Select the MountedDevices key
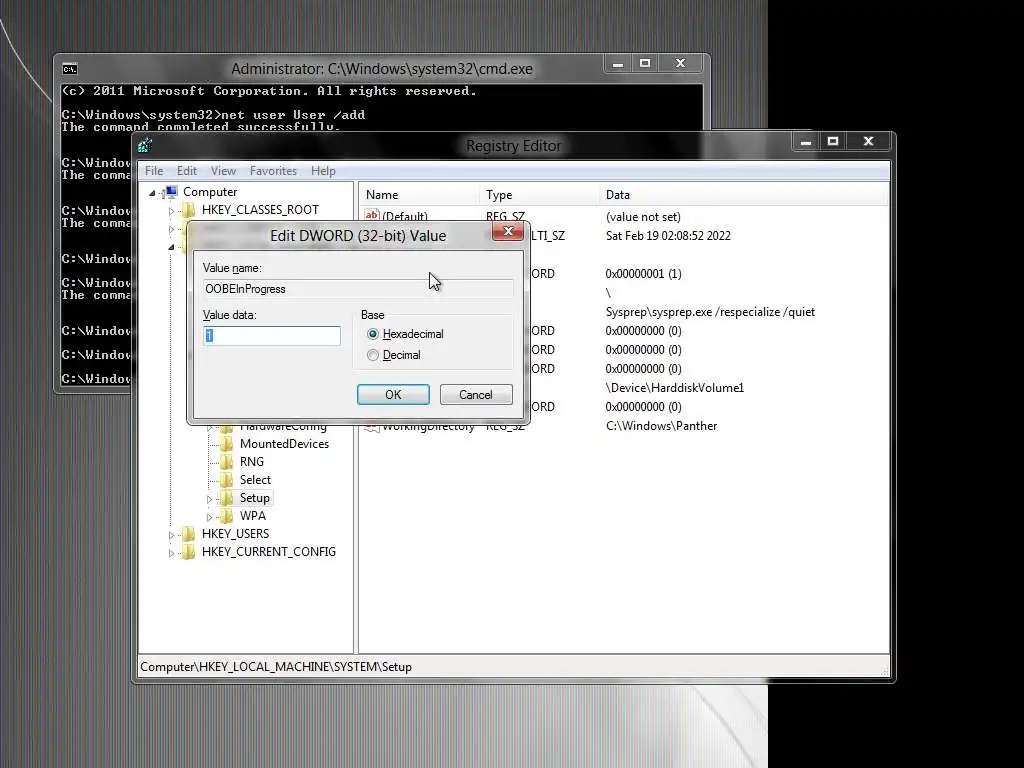Image resolution: width=1024 pixels, height=768 pixels. point(284,443)
